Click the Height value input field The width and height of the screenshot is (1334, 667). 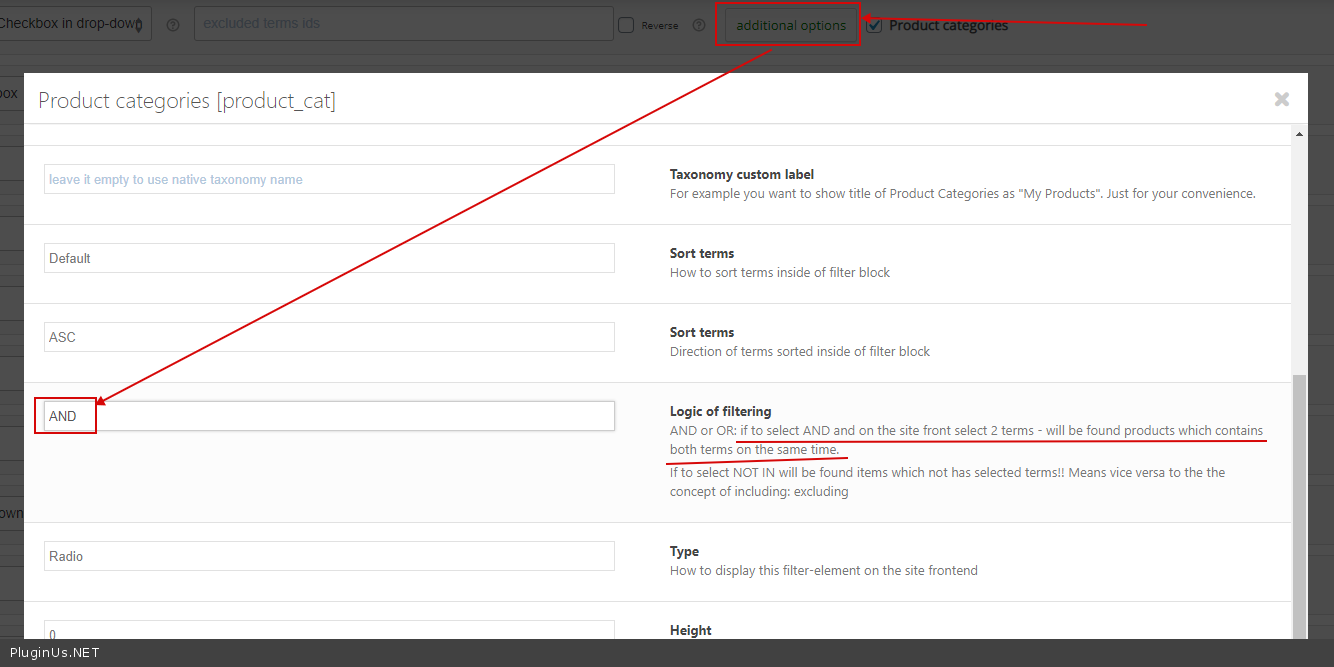[329, 631]
